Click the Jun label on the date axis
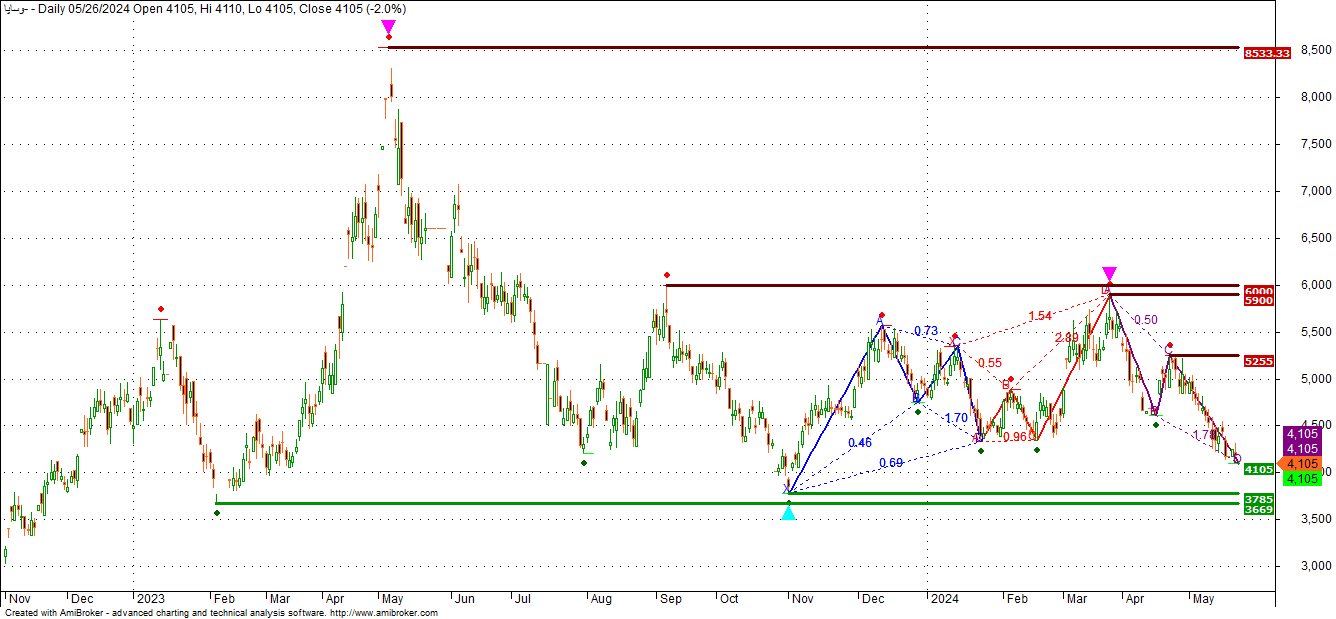The width and height of the screenshot is (1336, 619). click(x=464, y=599)
